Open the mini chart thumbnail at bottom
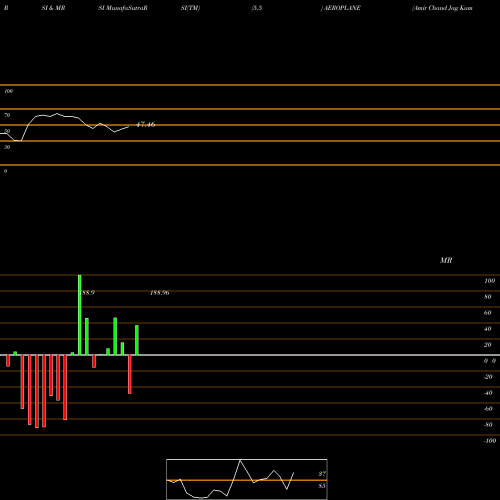 (x=247, y=479)
